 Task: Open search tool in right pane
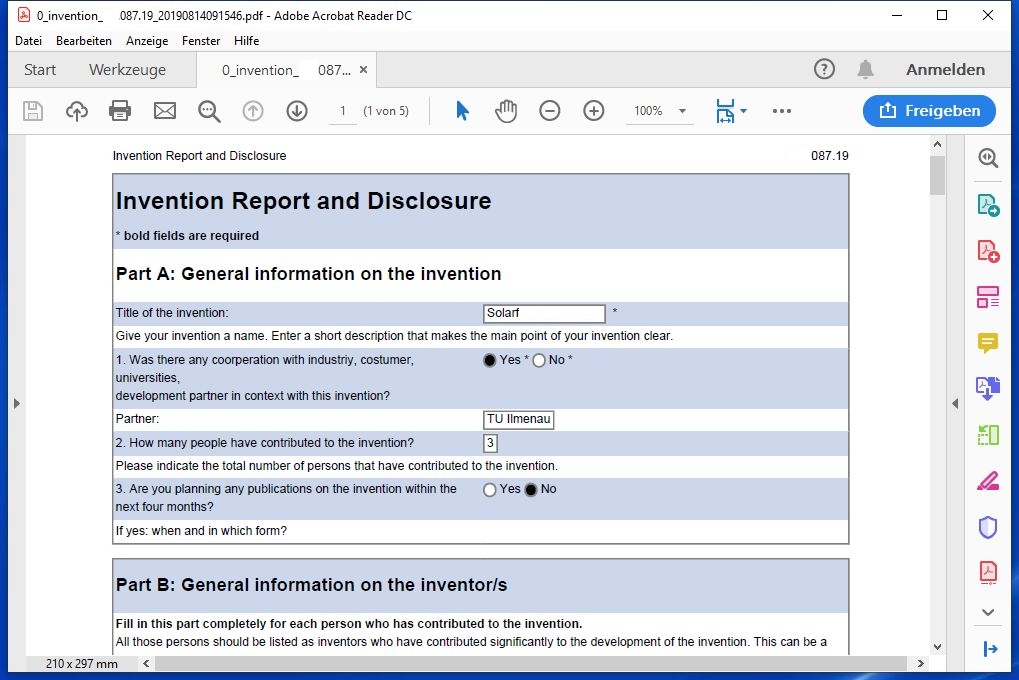tap(988, 158)
